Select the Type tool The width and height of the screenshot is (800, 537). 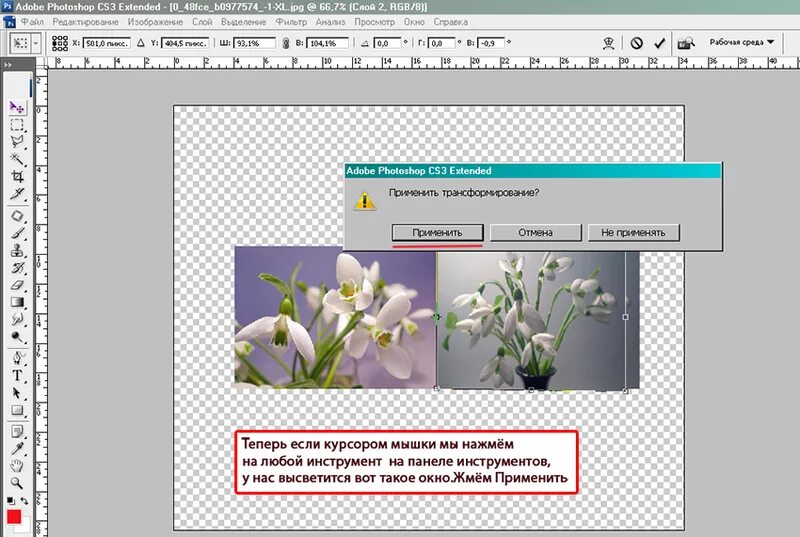coord(16,375)
